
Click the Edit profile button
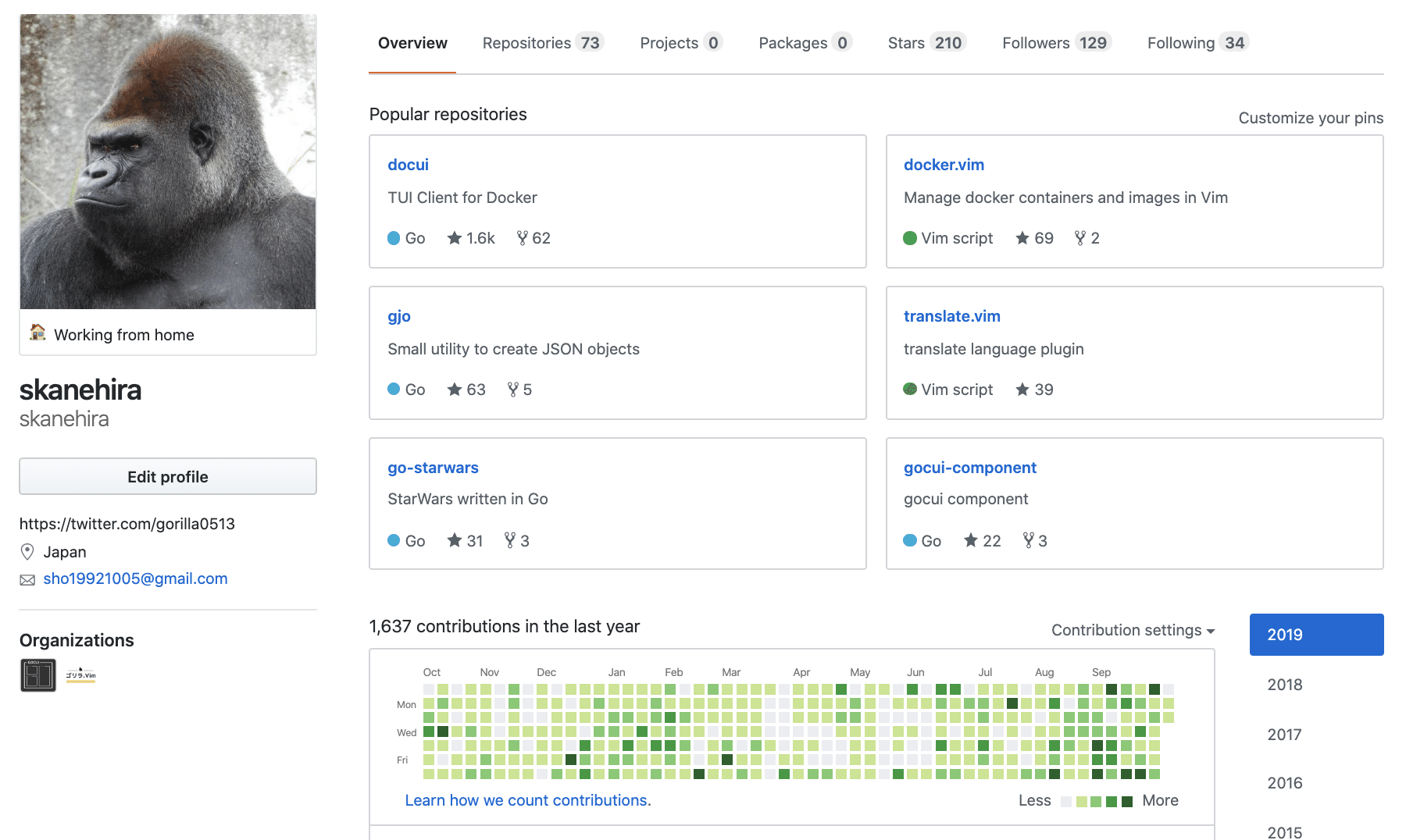point(168,476)
